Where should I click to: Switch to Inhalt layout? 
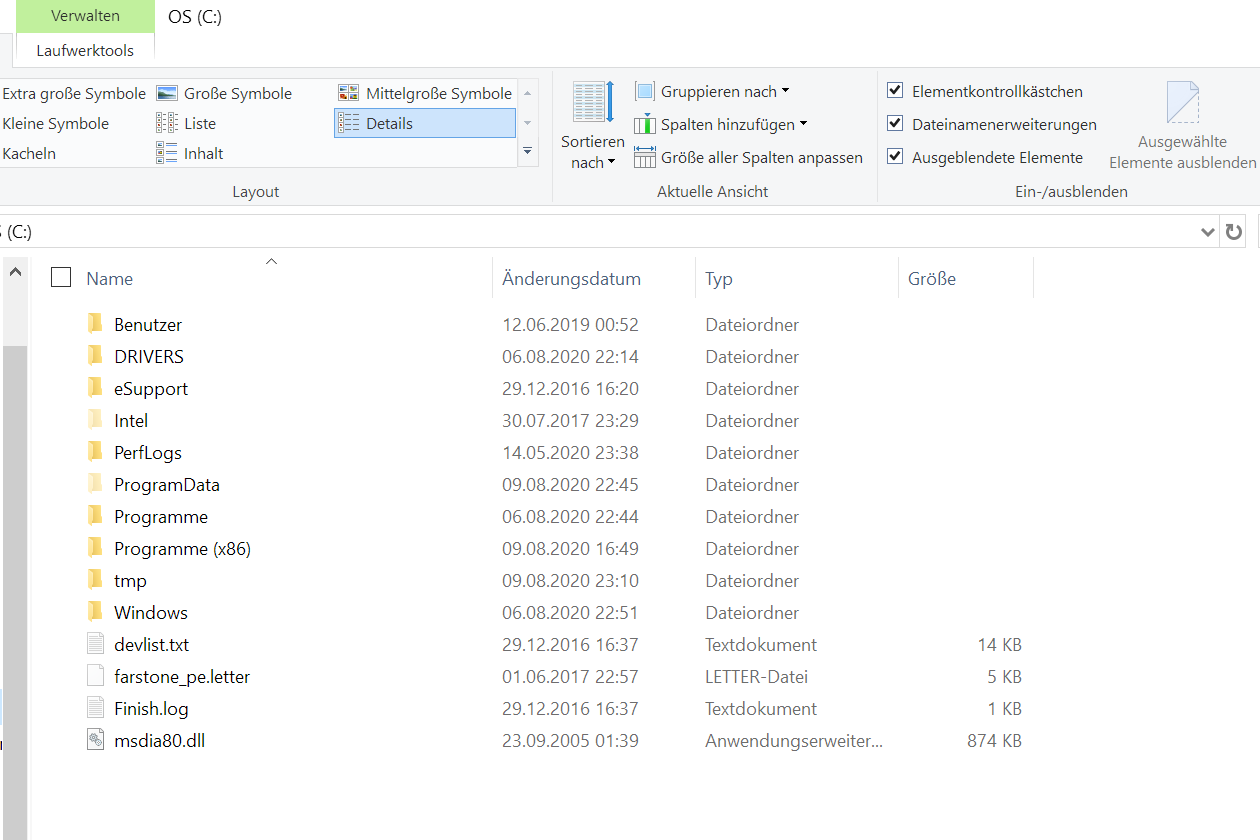click(190, 153)
